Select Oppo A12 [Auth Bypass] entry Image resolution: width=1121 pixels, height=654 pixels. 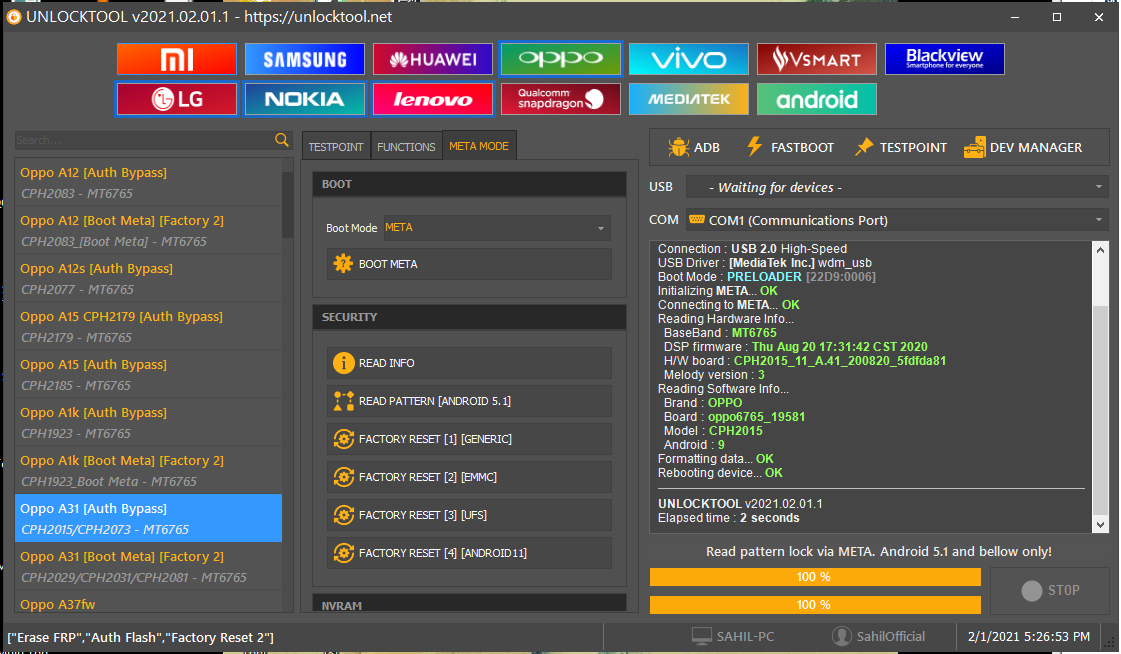[x=148, y=182]
